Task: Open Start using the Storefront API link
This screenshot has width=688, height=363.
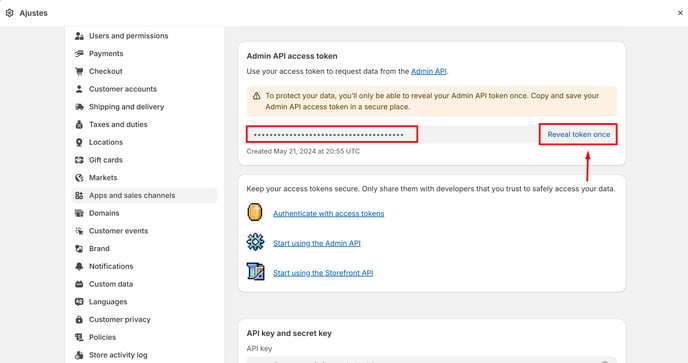Action: click(323, 273)
